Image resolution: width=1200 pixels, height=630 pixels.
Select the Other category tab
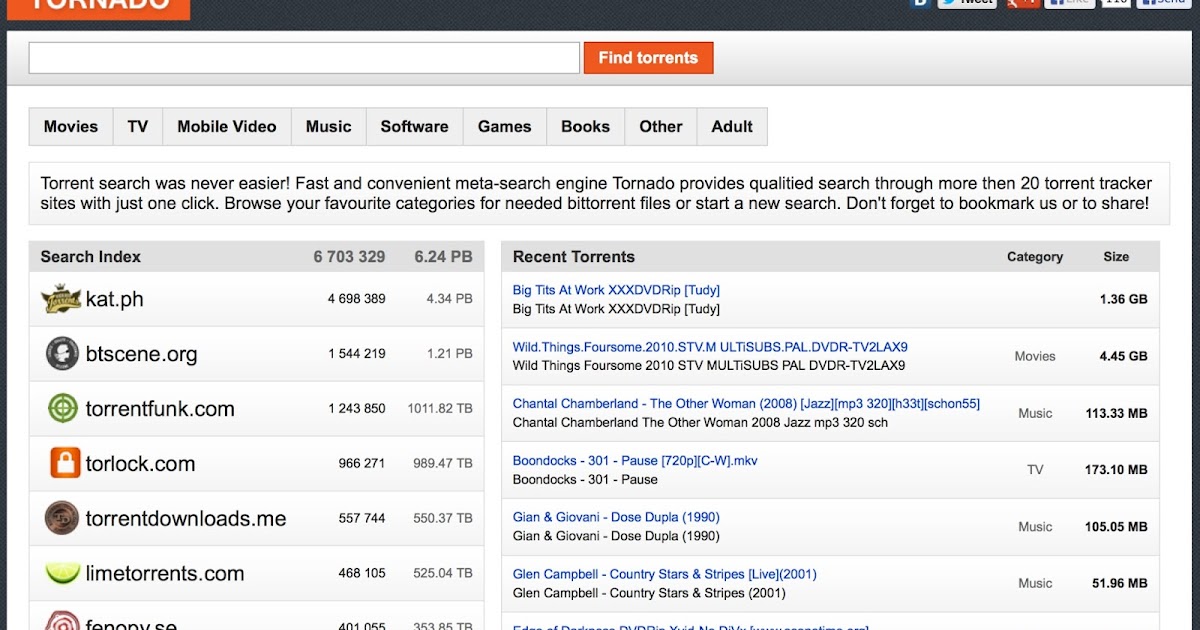tap(661, 127)
